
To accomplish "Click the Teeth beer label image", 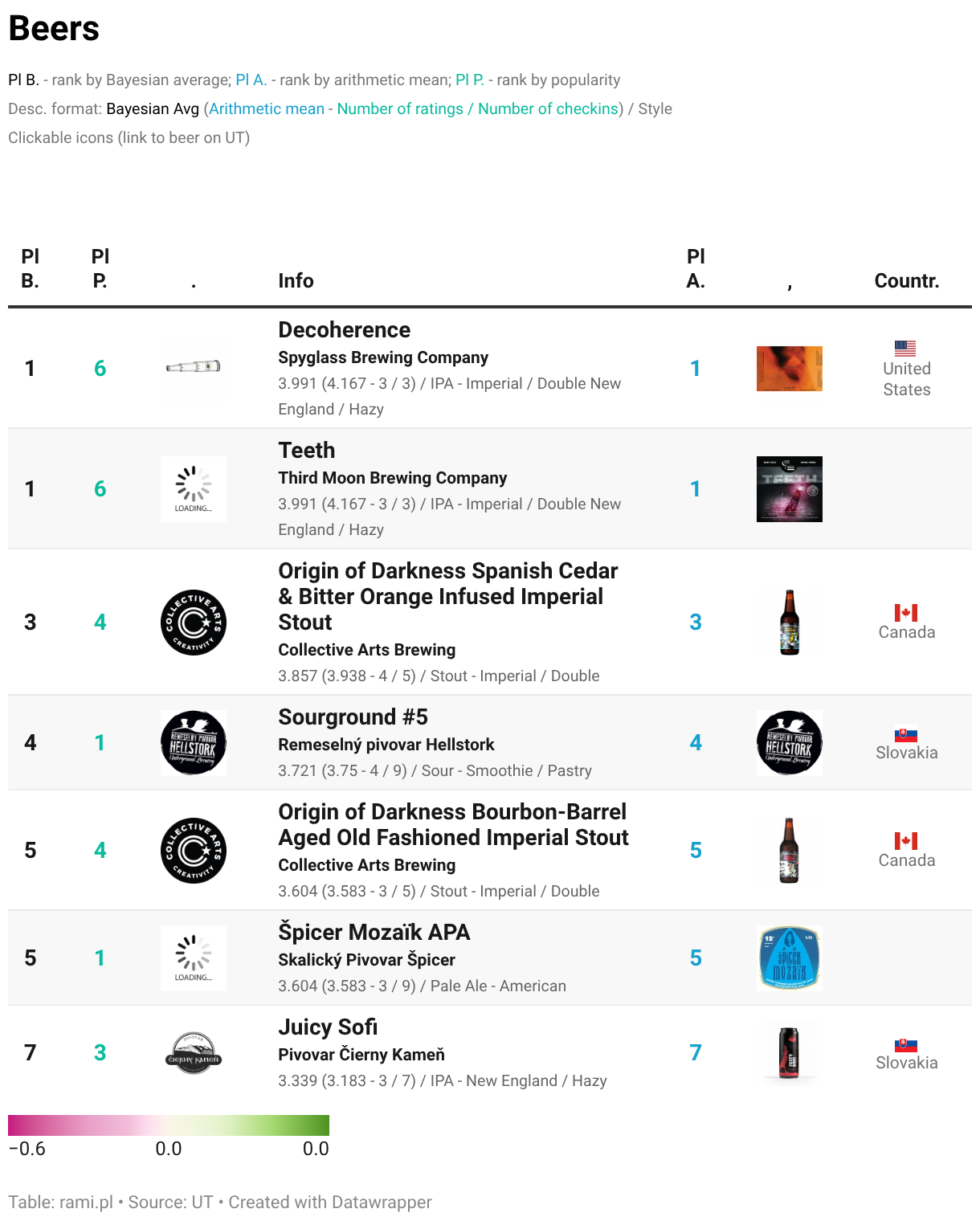I will click(x=790, y=489).
